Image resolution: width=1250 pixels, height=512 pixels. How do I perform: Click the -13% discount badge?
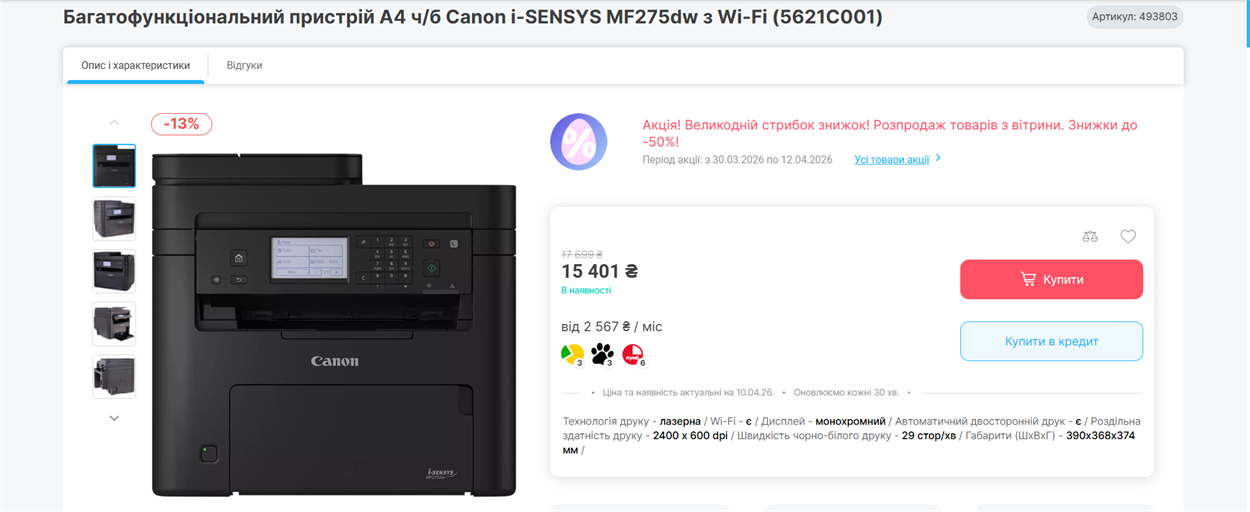pyautogui.click(x=182, y=124)
